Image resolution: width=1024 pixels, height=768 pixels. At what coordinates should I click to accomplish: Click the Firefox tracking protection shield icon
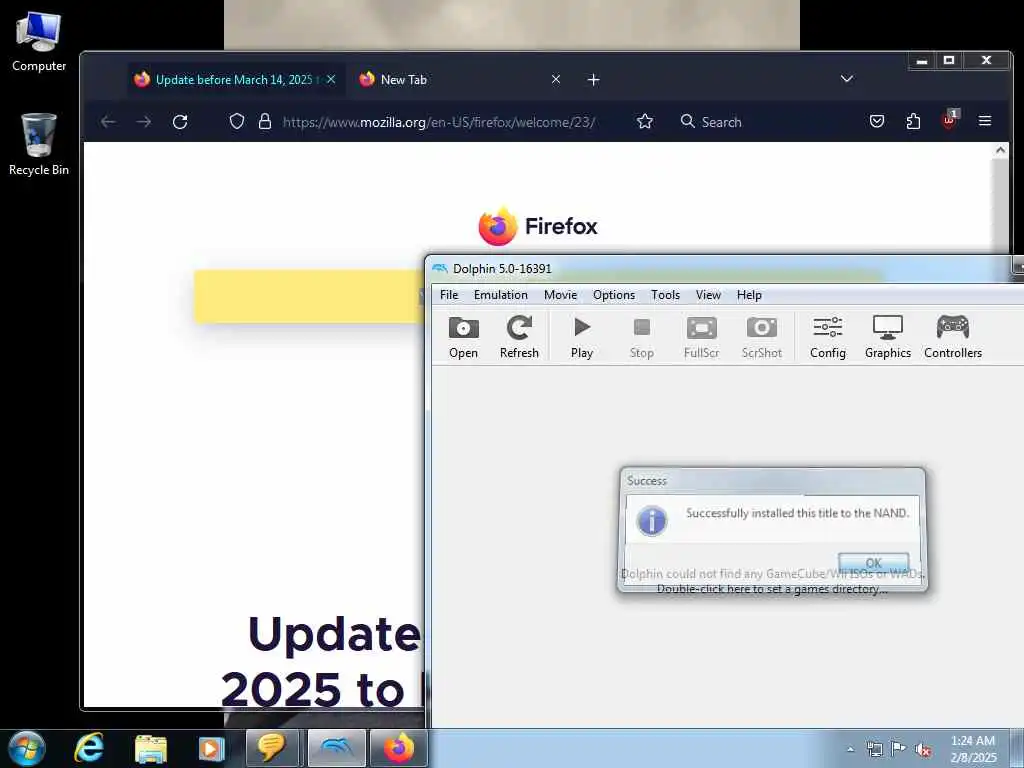(237, 121)
